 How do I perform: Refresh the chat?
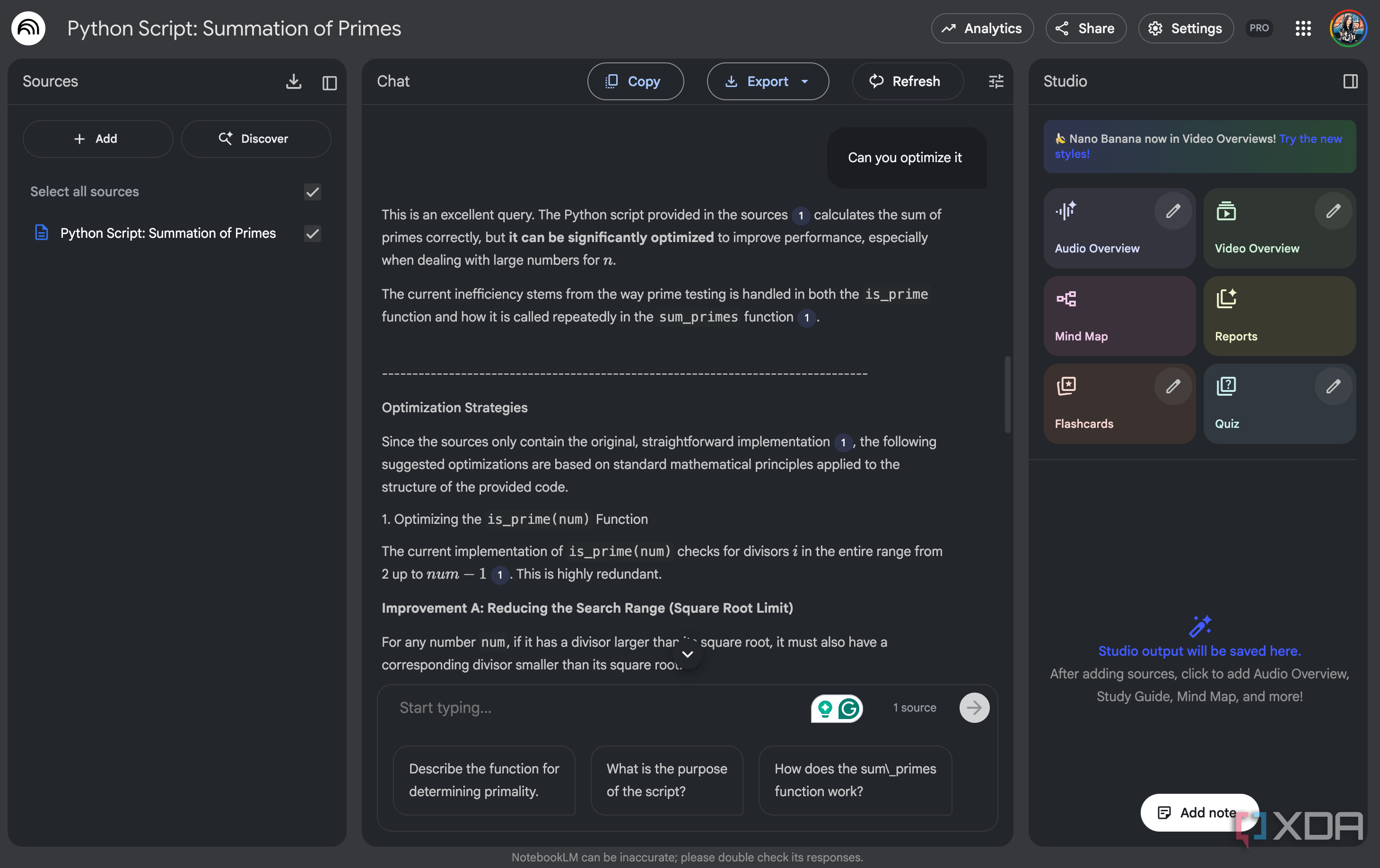pos(907,81)
